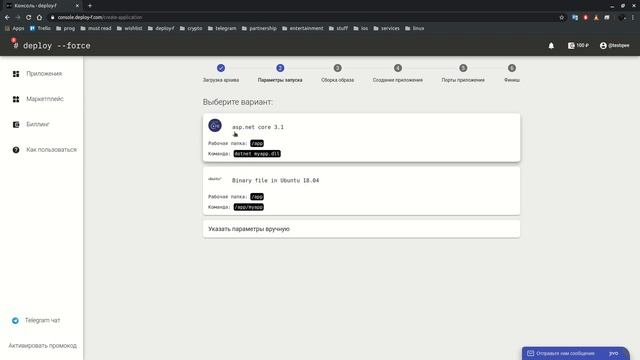Image resolution: width=640 pixels, height=360 pixels.
Task: Click the address bar URL
Action: point(100,18)
